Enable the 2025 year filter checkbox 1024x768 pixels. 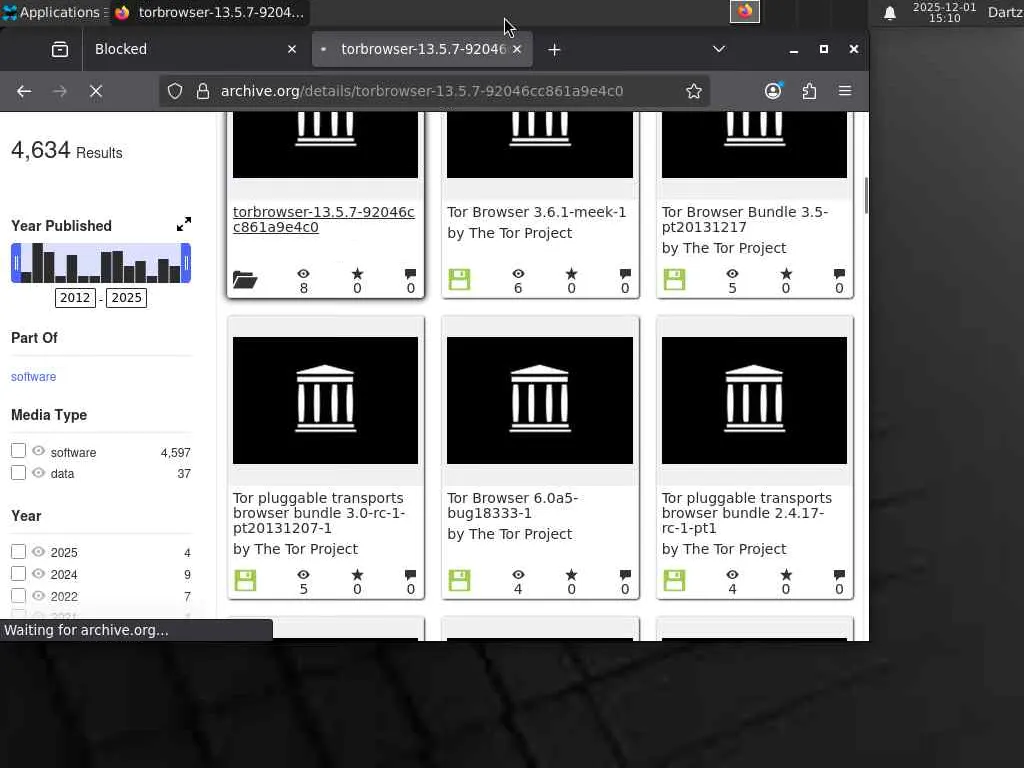[x=18, y=551]
